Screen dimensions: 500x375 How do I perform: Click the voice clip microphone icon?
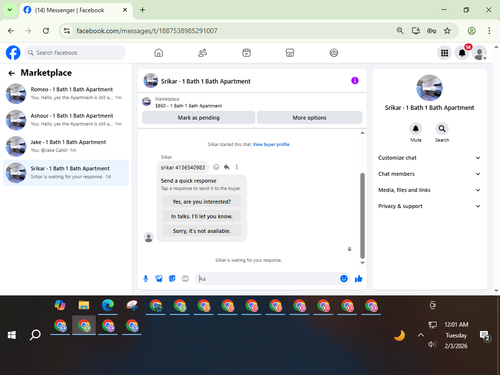[146, 279]
